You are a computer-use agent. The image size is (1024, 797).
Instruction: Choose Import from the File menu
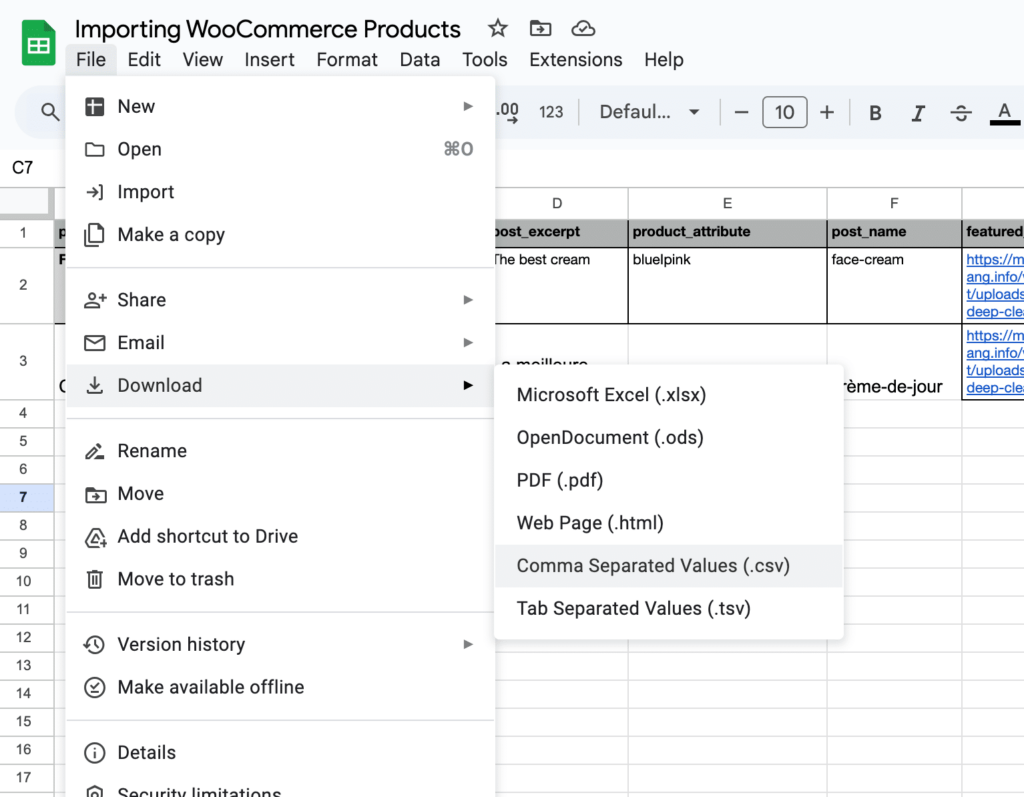280,192
